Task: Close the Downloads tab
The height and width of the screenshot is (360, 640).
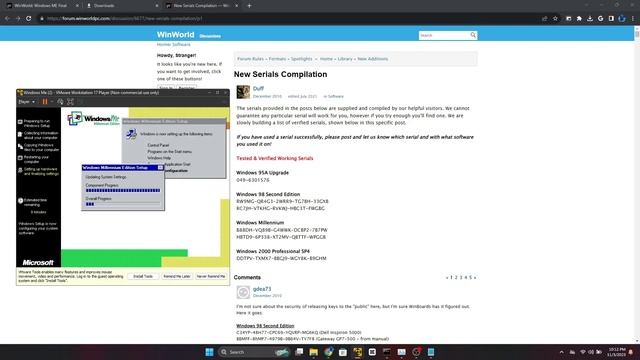Action: click(x=157, y=6)
